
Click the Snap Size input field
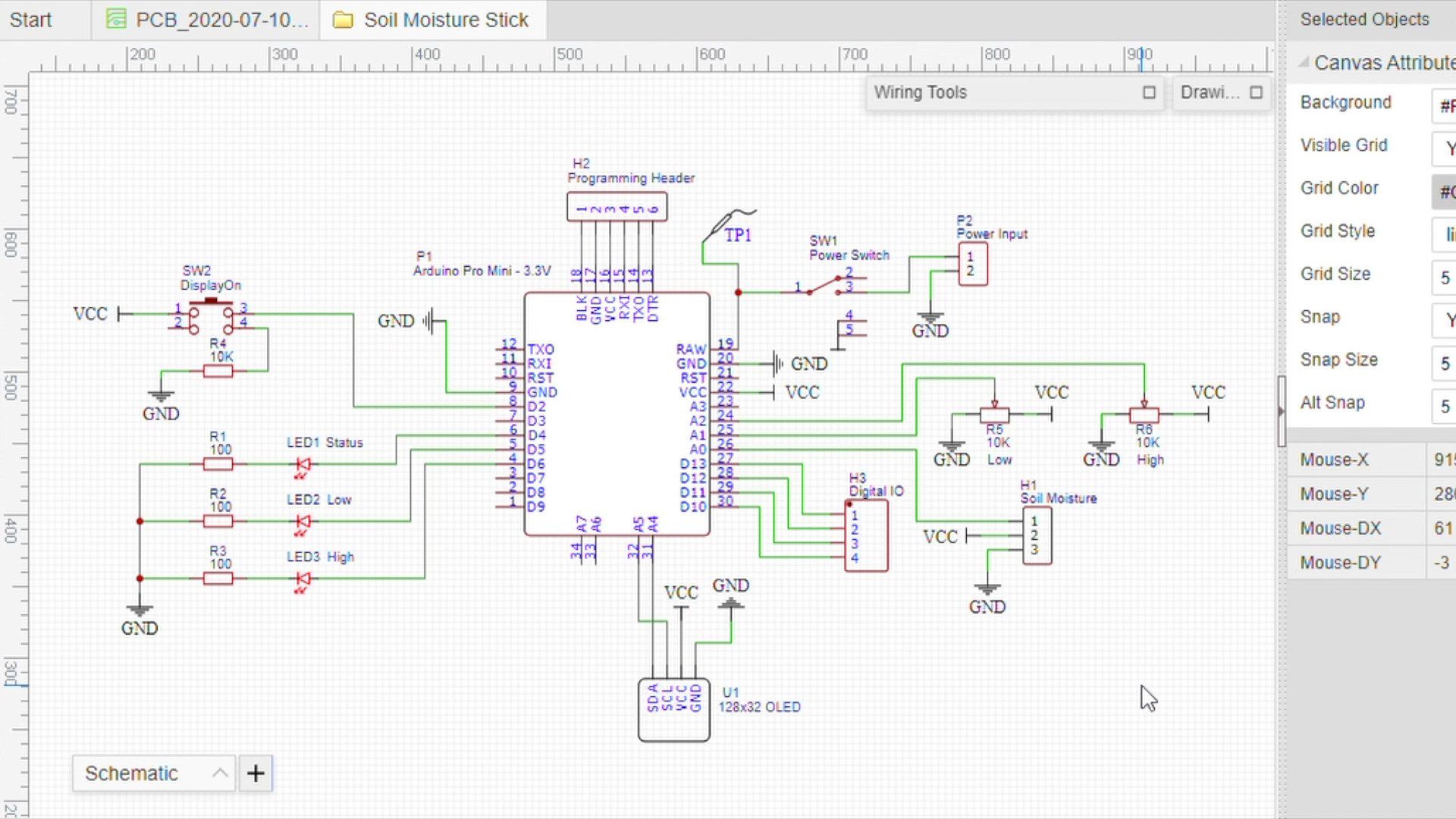click(1445, 363)
